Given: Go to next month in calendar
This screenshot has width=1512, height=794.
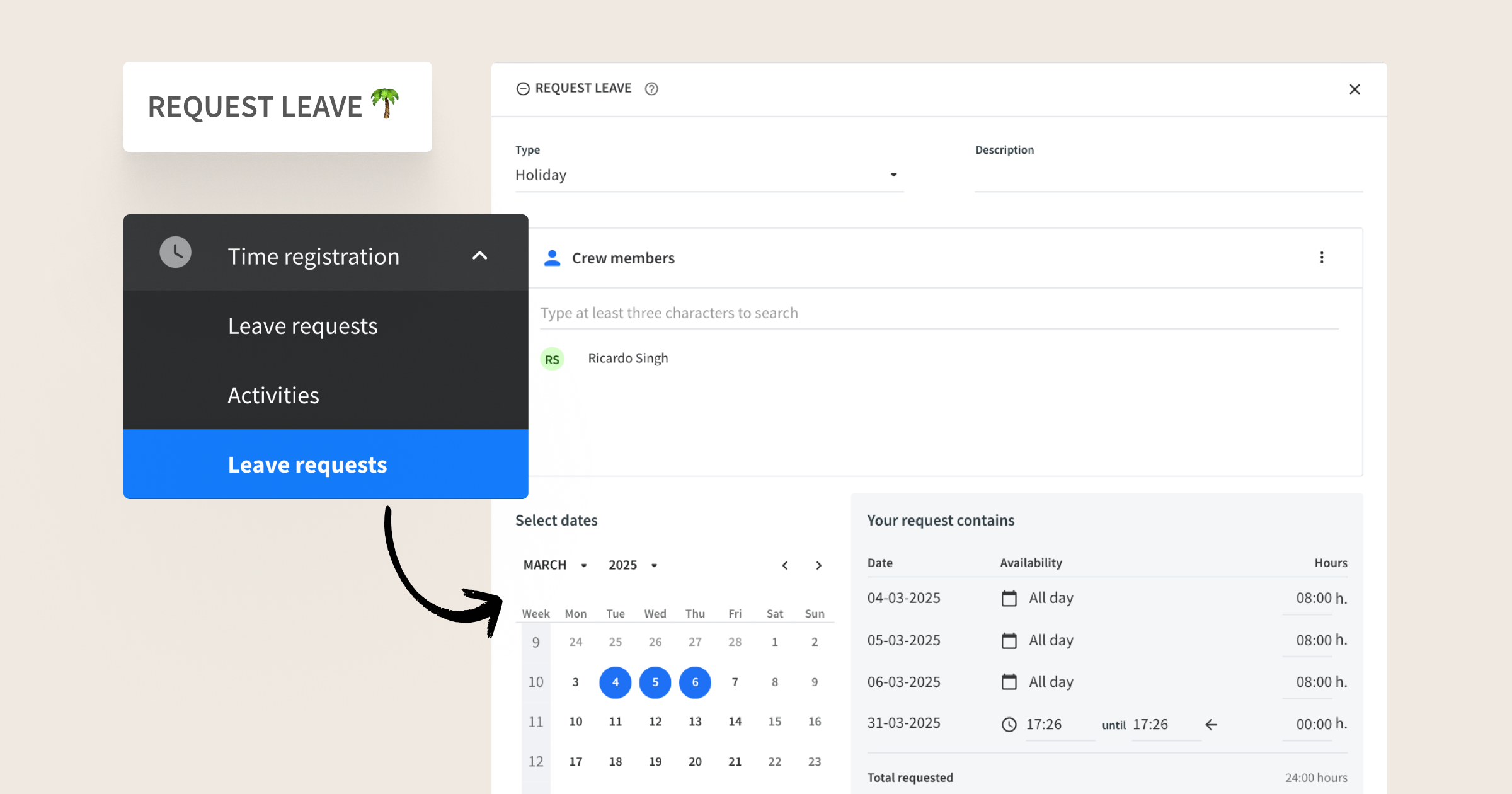Looking at the screenshot, I should (818, 565).
